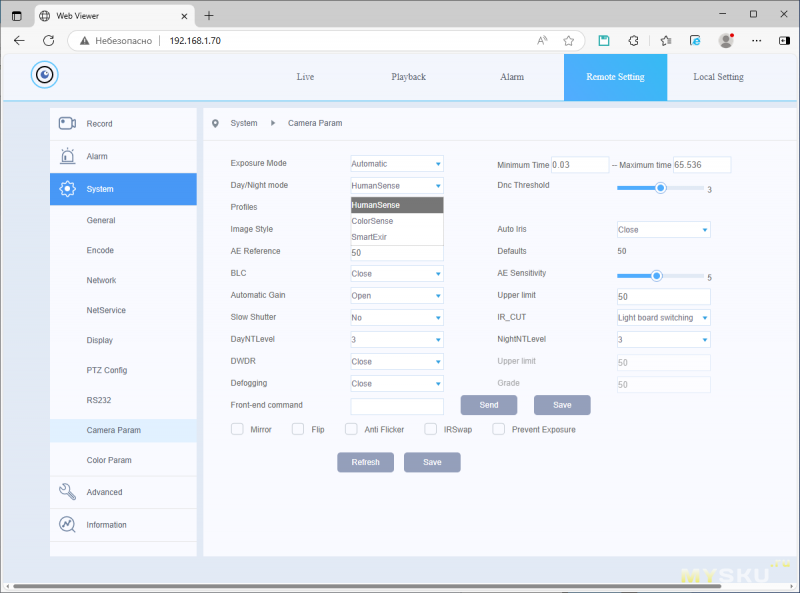The width and height of the screenshot is (800, 593).
Task: Close the Web Viewer tab
Action: pos(184,16)
